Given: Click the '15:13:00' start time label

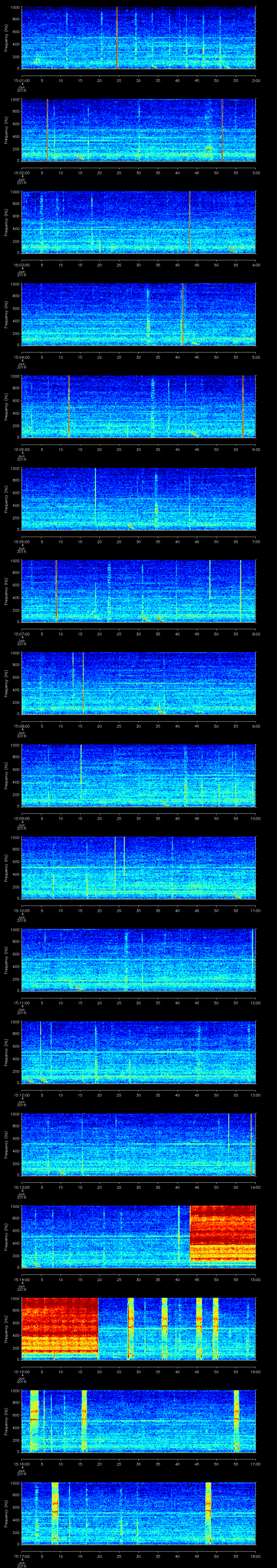Looking at the screenshot, I should point(21,1186).
